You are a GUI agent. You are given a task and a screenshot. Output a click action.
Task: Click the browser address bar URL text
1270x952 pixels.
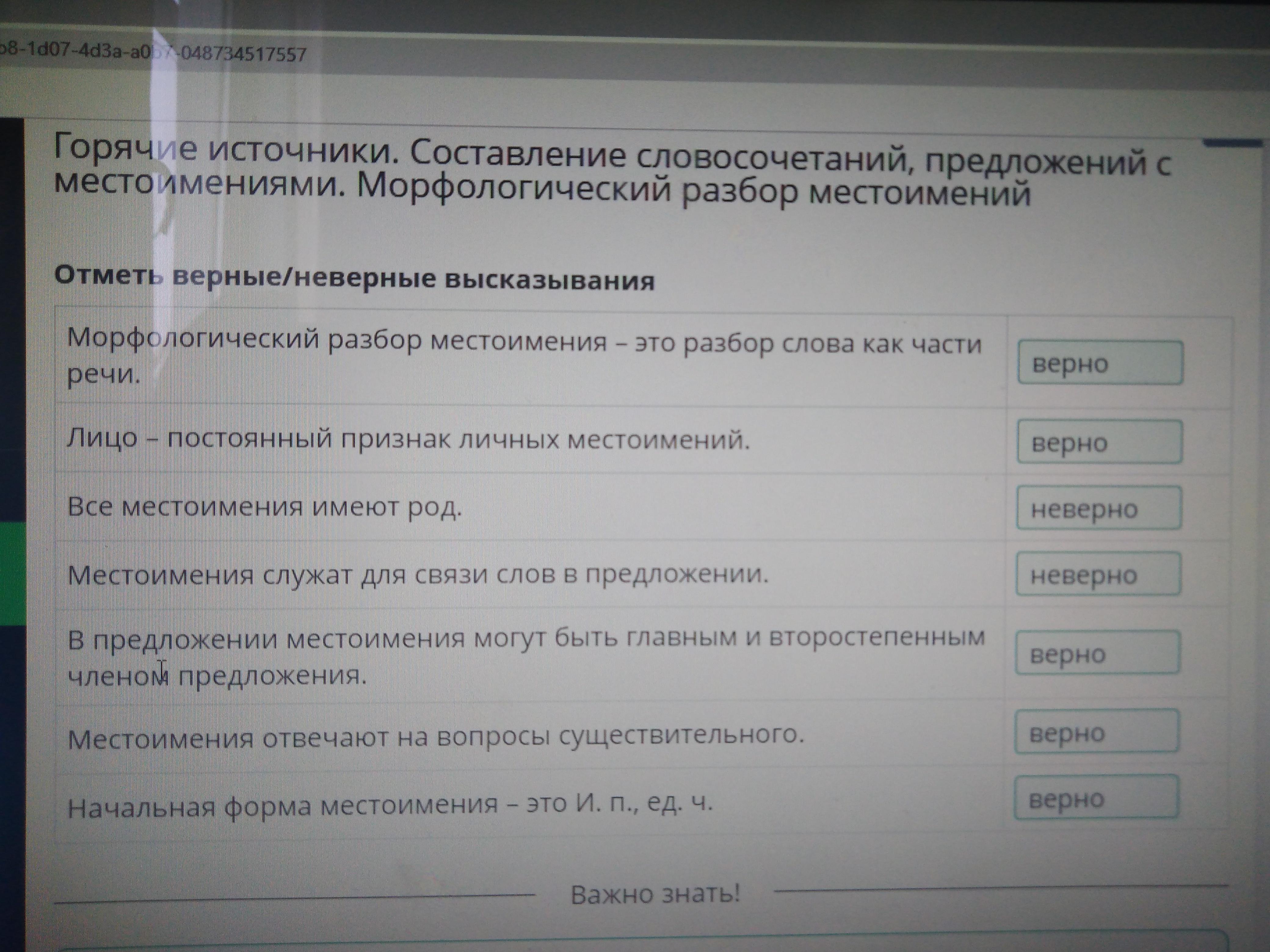152,53
